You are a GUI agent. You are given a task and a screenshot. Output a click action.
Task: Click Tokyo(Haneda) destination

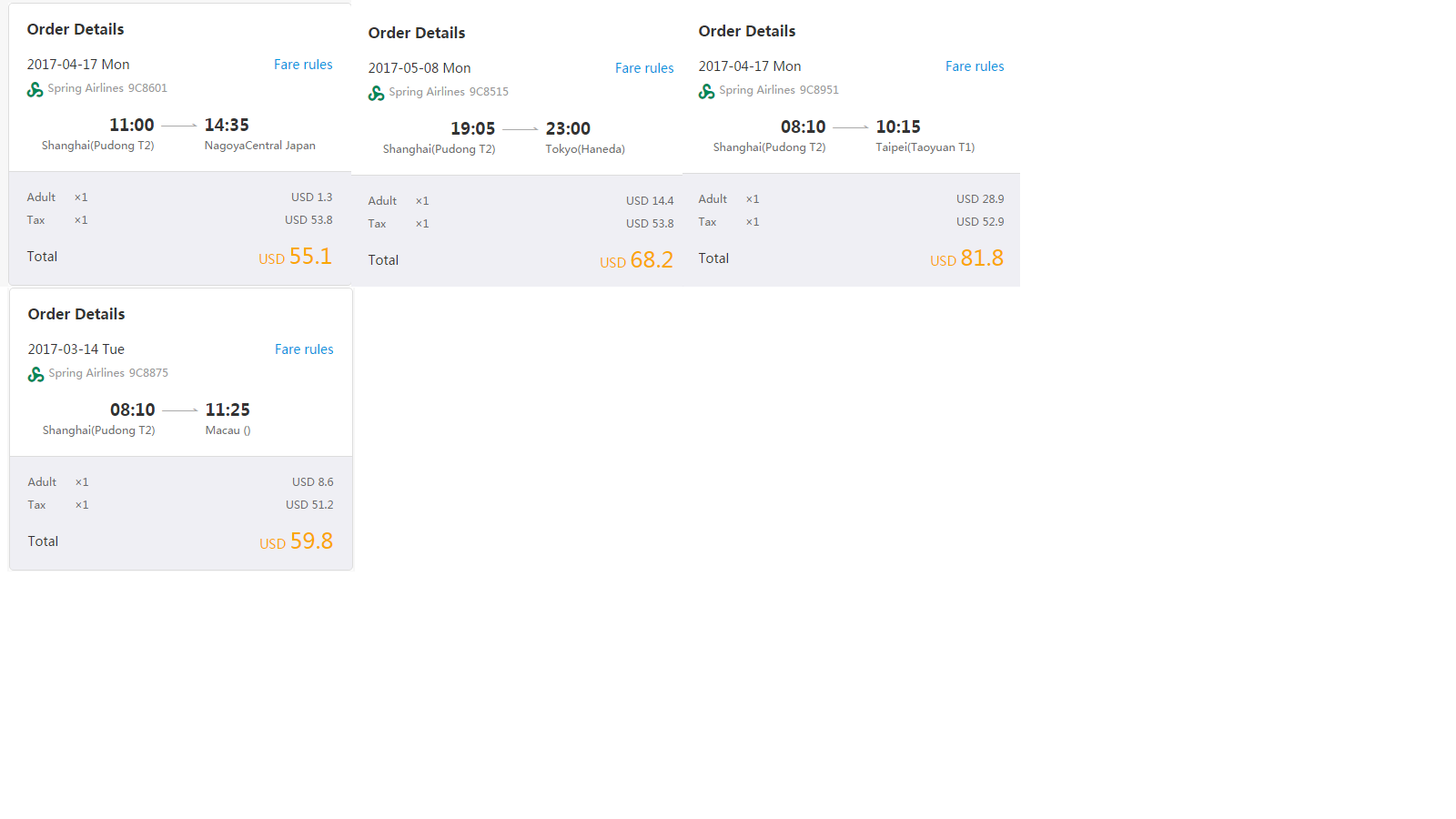coord(585,149)
